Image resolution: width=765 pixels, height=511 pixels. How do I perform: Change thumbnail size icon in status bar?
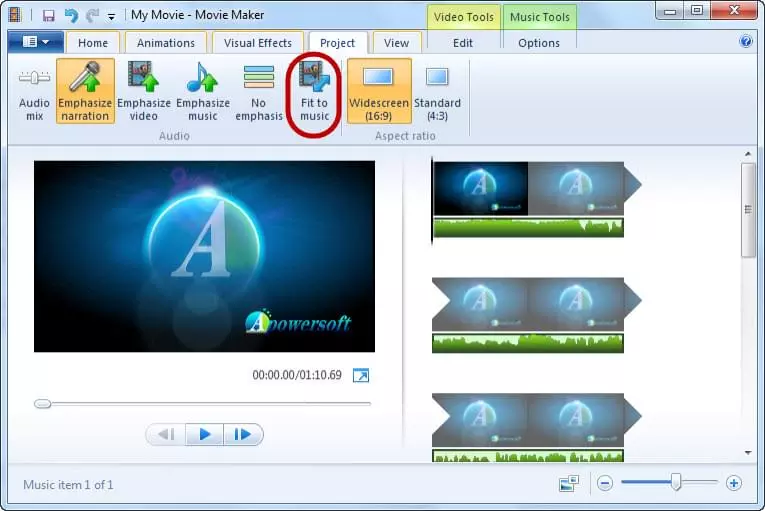(x=568, y=483)
